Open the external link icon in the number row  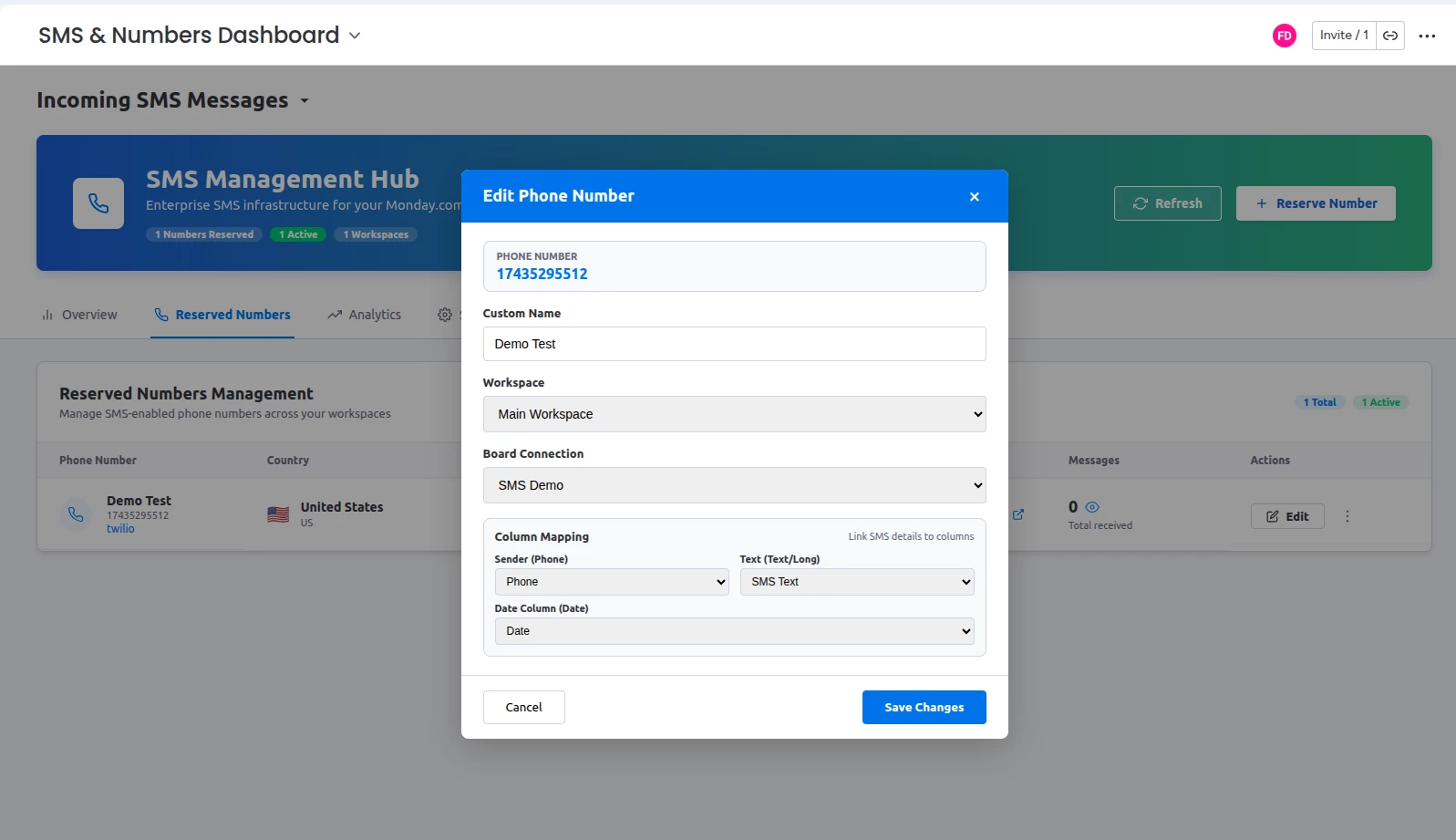[1018, 514]
